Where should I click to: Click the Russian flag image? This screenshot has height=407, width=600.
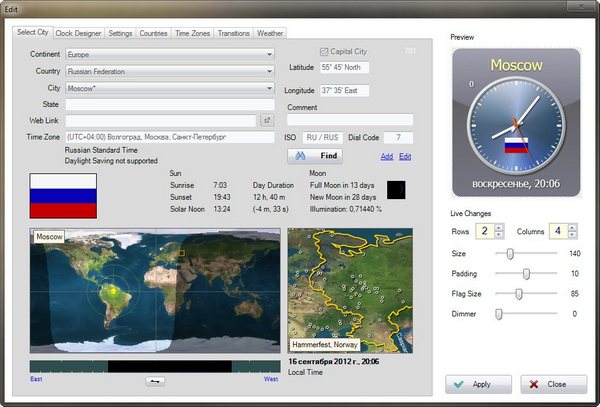tap(63, 196)
